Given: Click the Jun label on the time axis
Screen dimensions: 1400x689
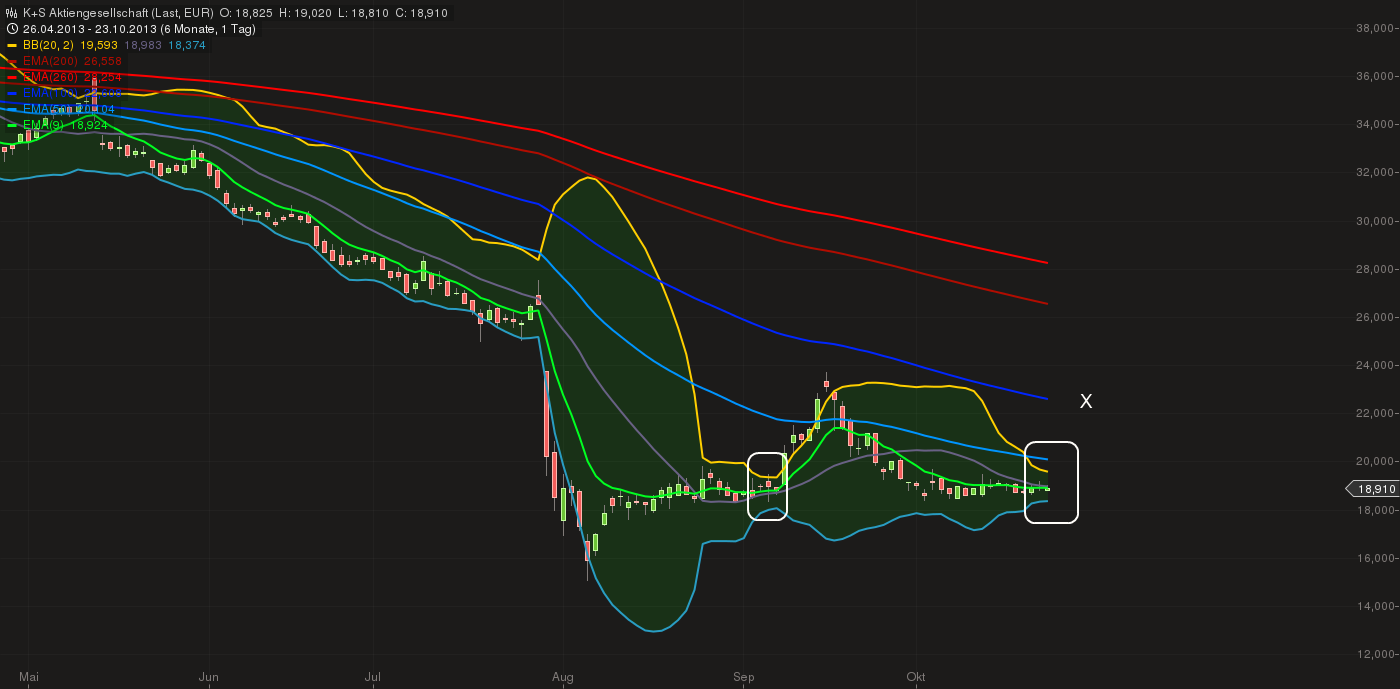Looking at the screenshot, I should [x=209, y=677].
